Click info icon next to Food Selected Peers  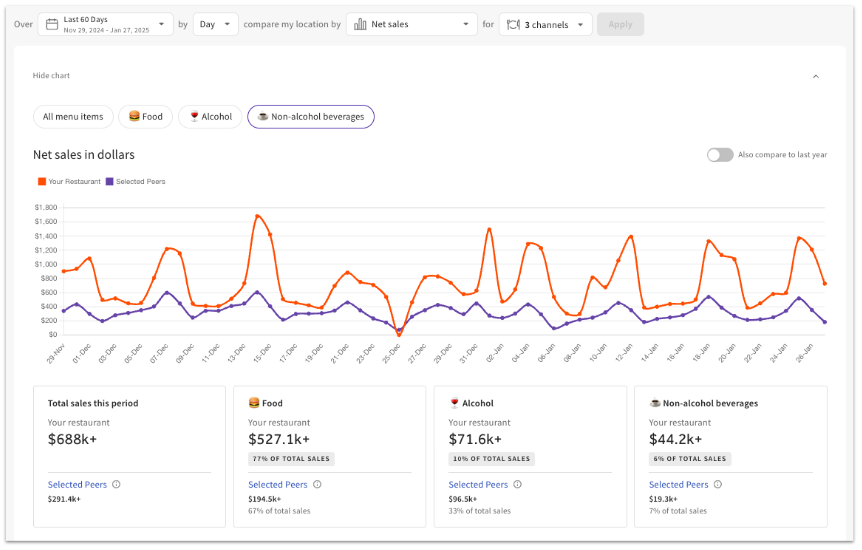point(317,485)
